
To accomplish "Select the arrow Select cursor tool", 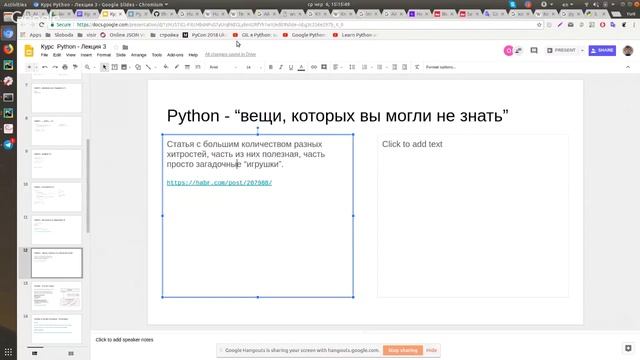I will point(104,67).
